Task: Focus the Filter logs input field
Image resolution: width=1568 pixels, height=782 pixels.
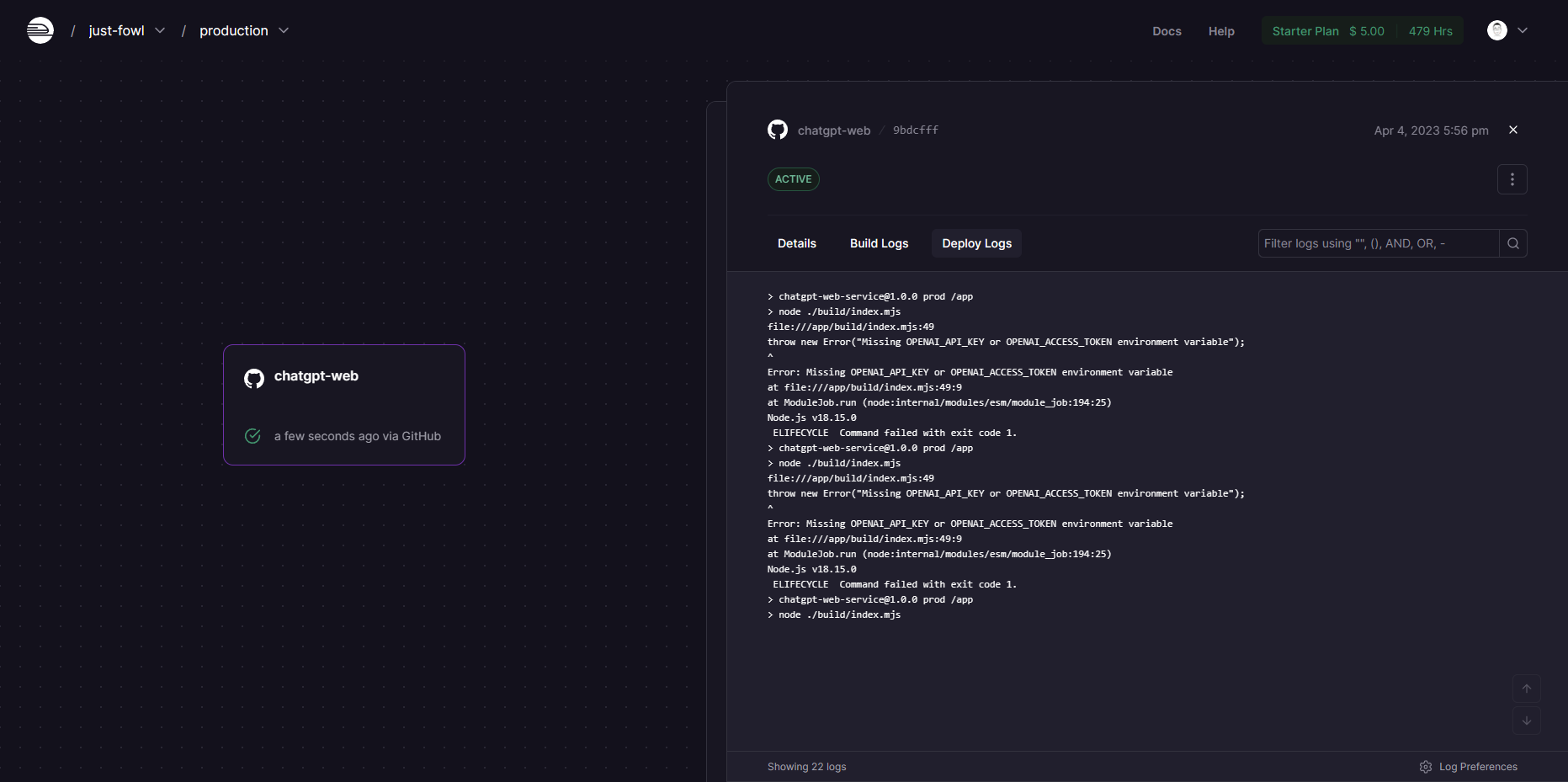Action: [1379, 243]
